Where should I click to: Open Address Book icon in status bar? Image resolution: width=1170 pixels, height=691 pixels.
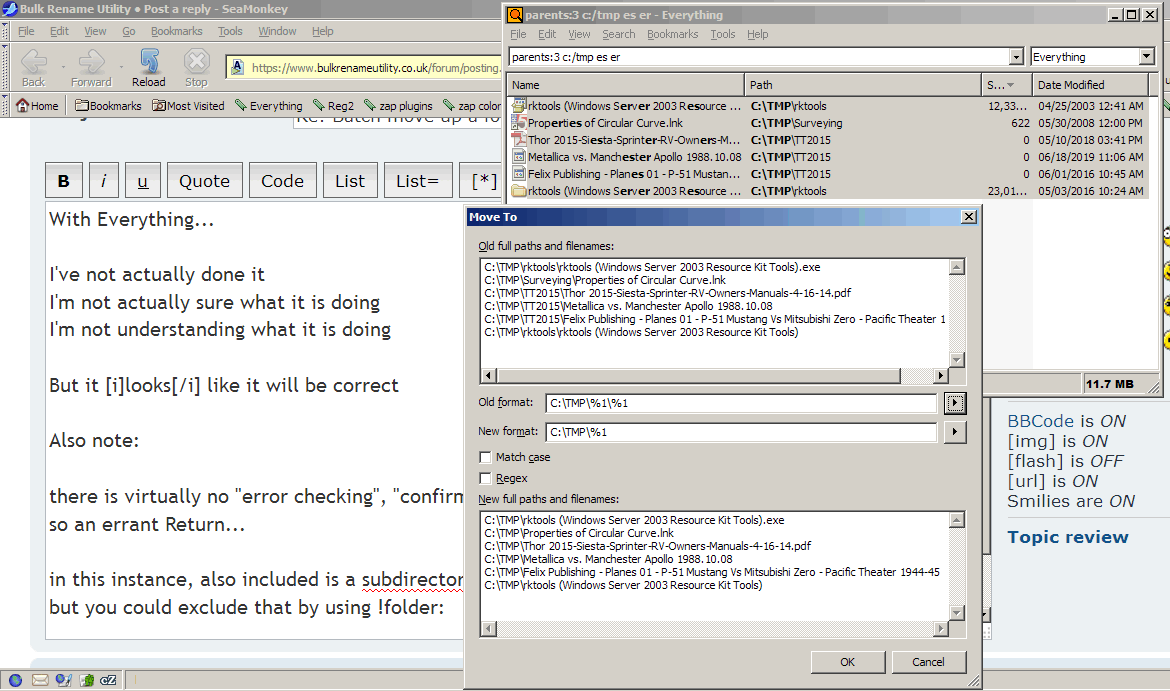pyautogui.click(x=87, y=680)
